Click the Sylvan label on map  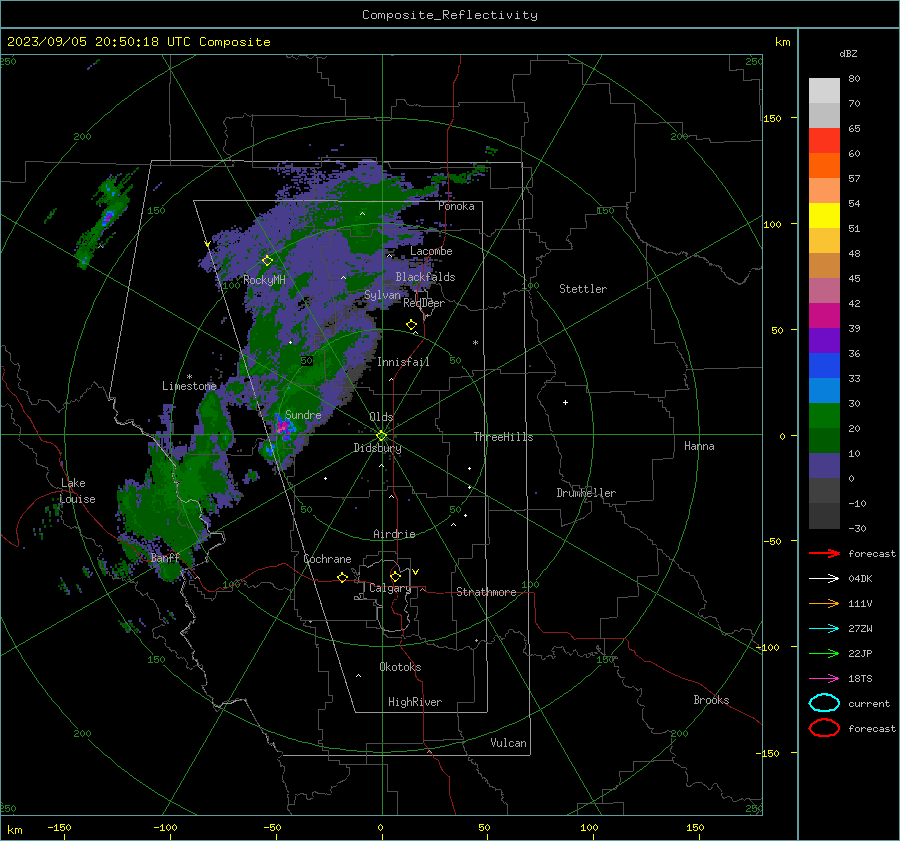pyautogui.click(x=382, y=295)
